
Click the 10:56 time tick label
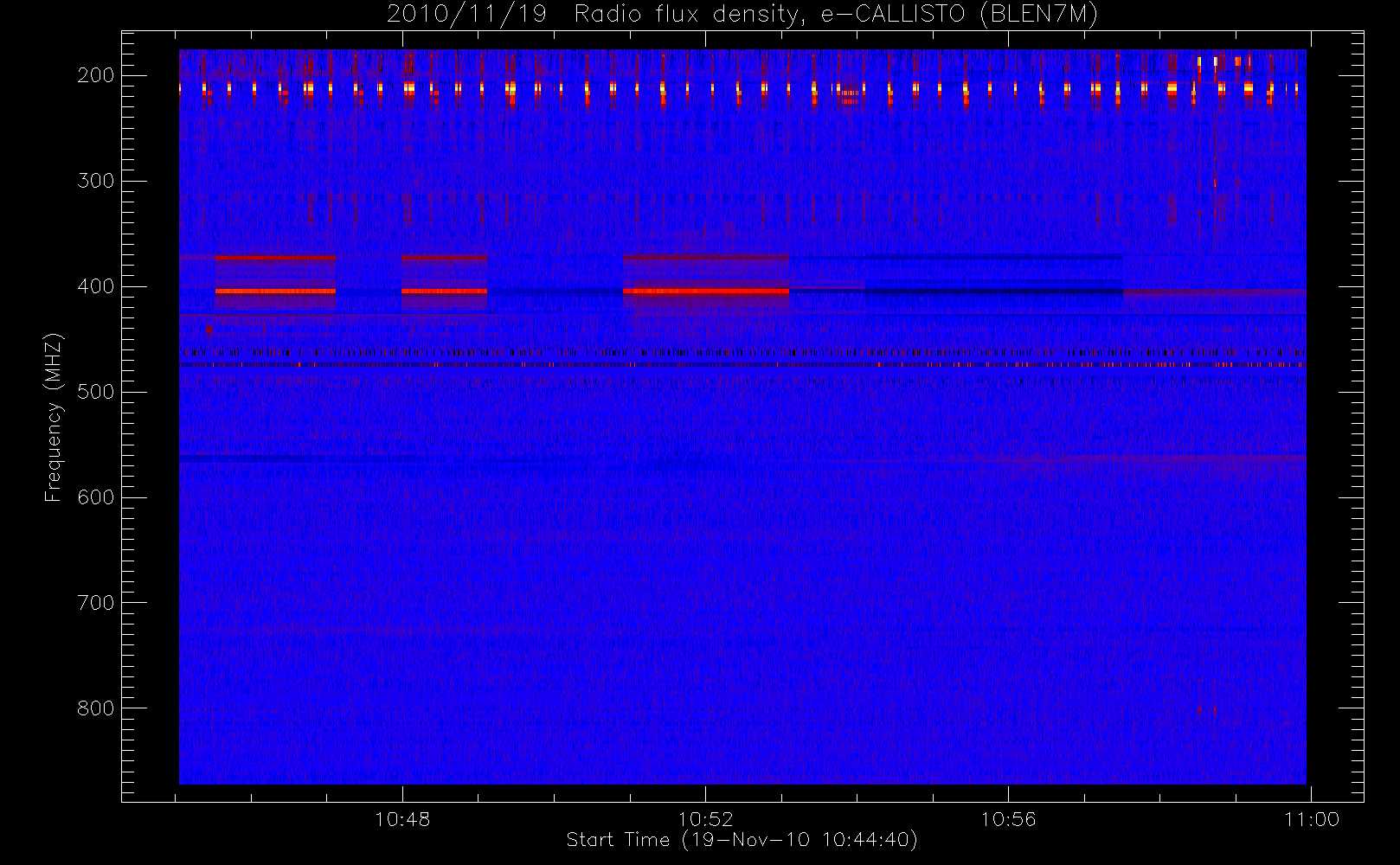pos(1008,819)
